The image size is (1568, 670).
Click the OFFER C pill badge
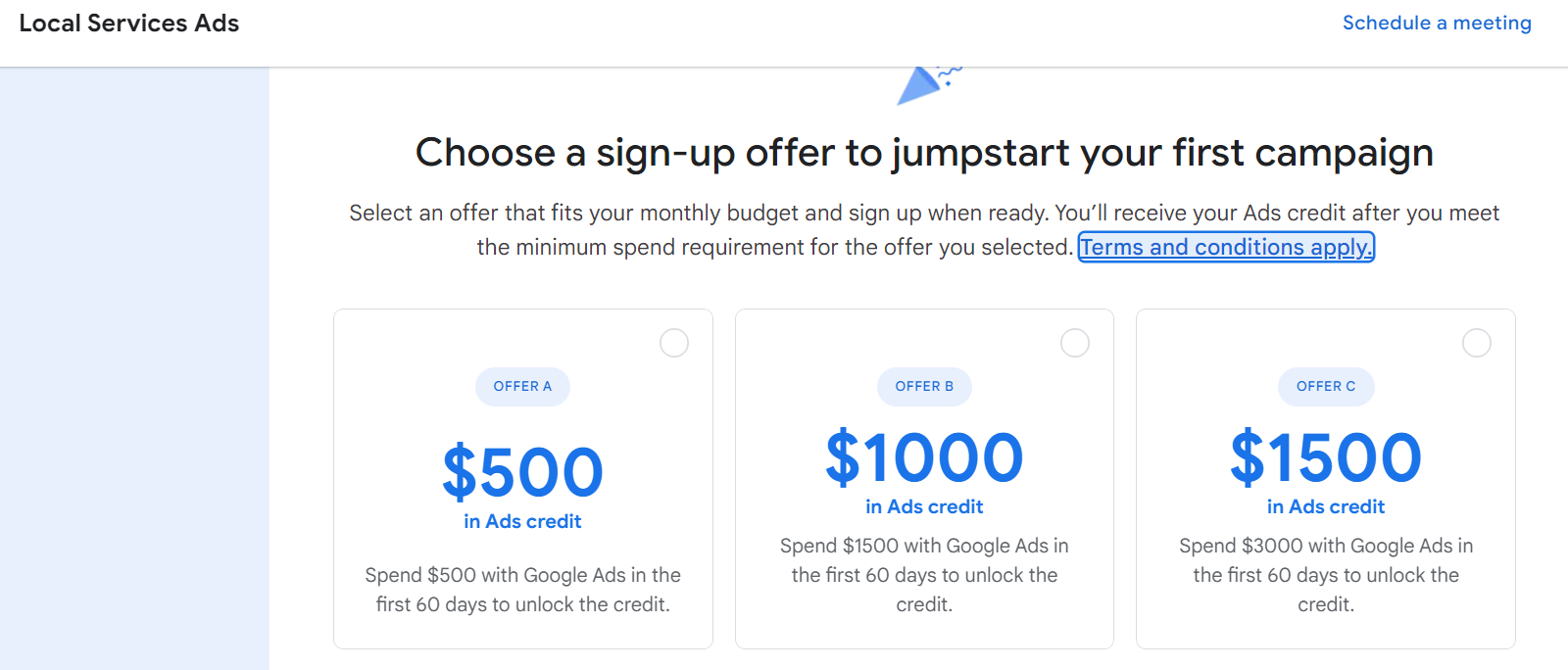(x=1325, y=386)
